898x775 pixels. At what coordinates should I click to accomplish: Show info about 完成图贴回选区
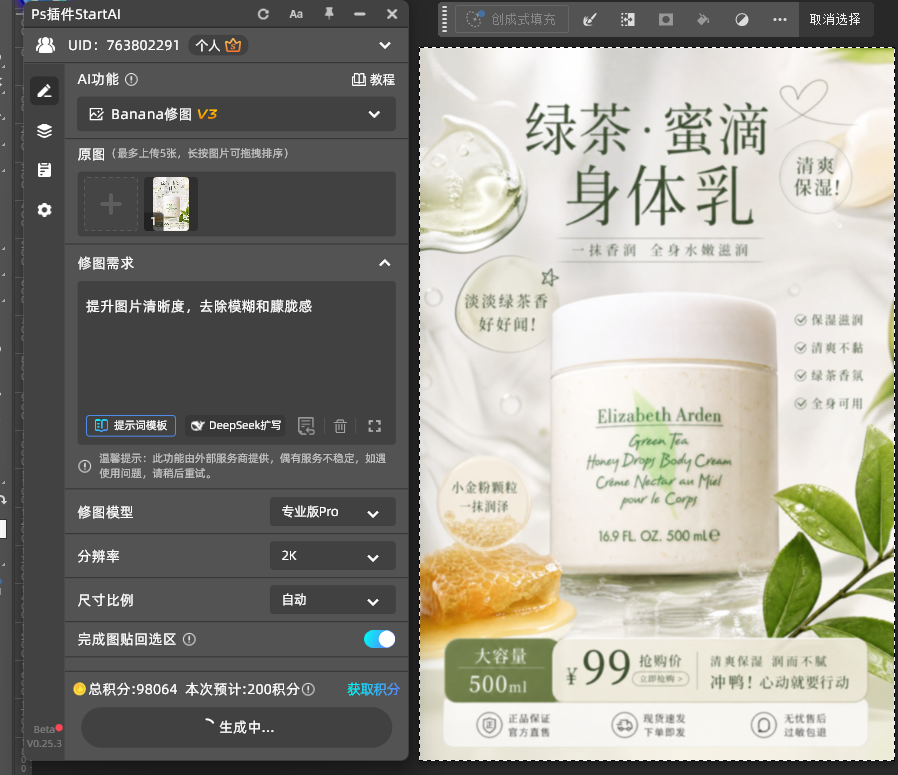tap(190, 639)
